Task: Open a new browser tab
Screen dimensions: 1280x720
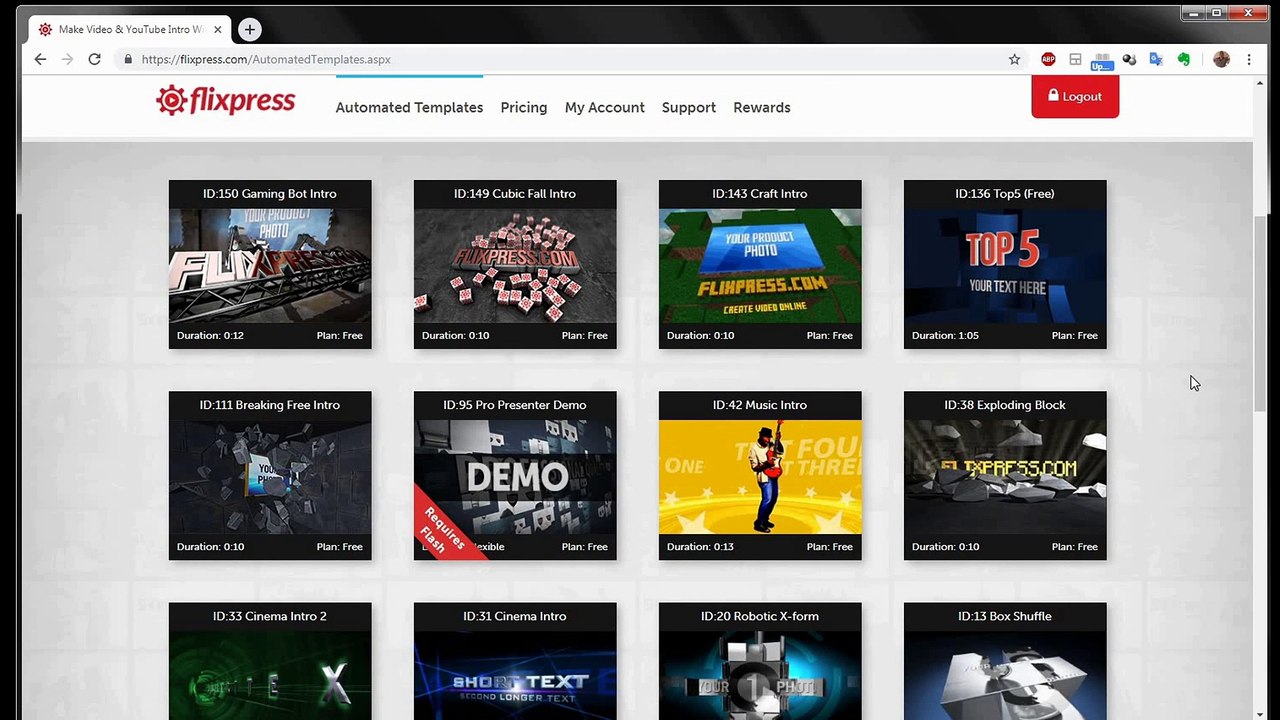Action: tap(250, 29)
